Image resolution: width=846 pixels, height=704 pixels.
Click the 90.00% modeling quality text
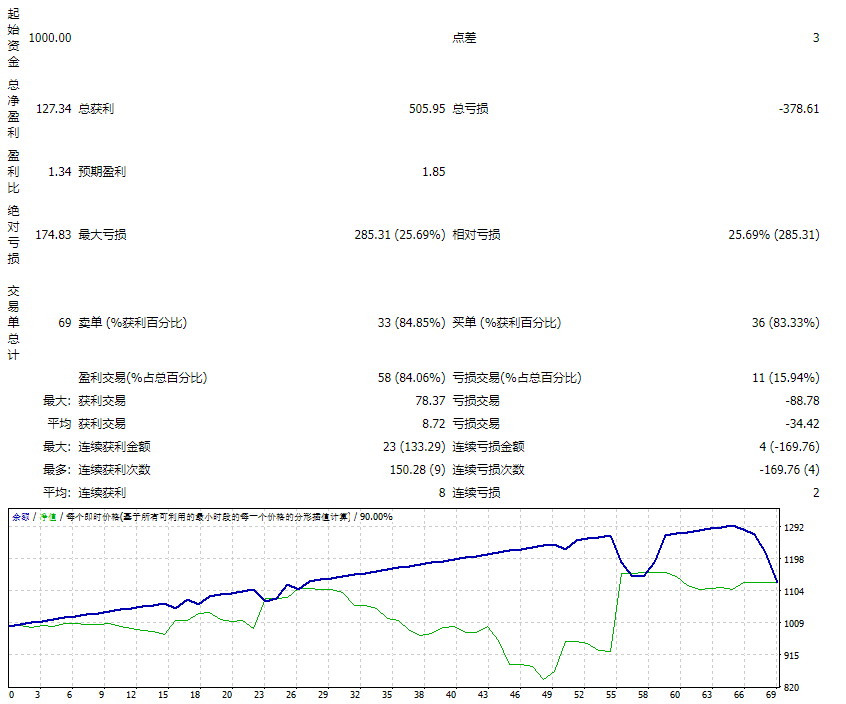pos(375,518)
